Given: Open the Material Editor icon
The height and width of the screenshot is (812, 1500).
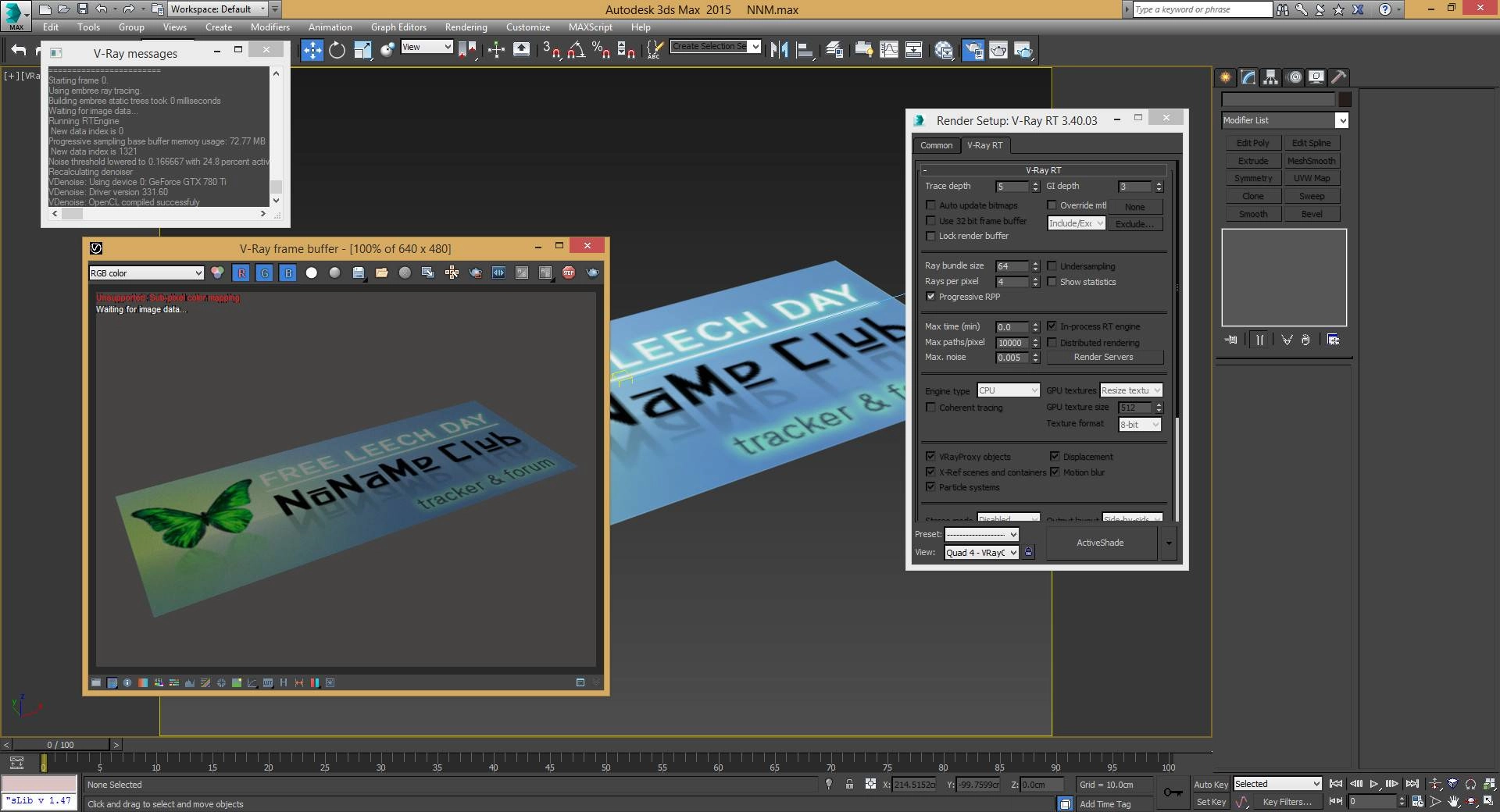Looking at the screenshot, I should [x=944, y=50].
